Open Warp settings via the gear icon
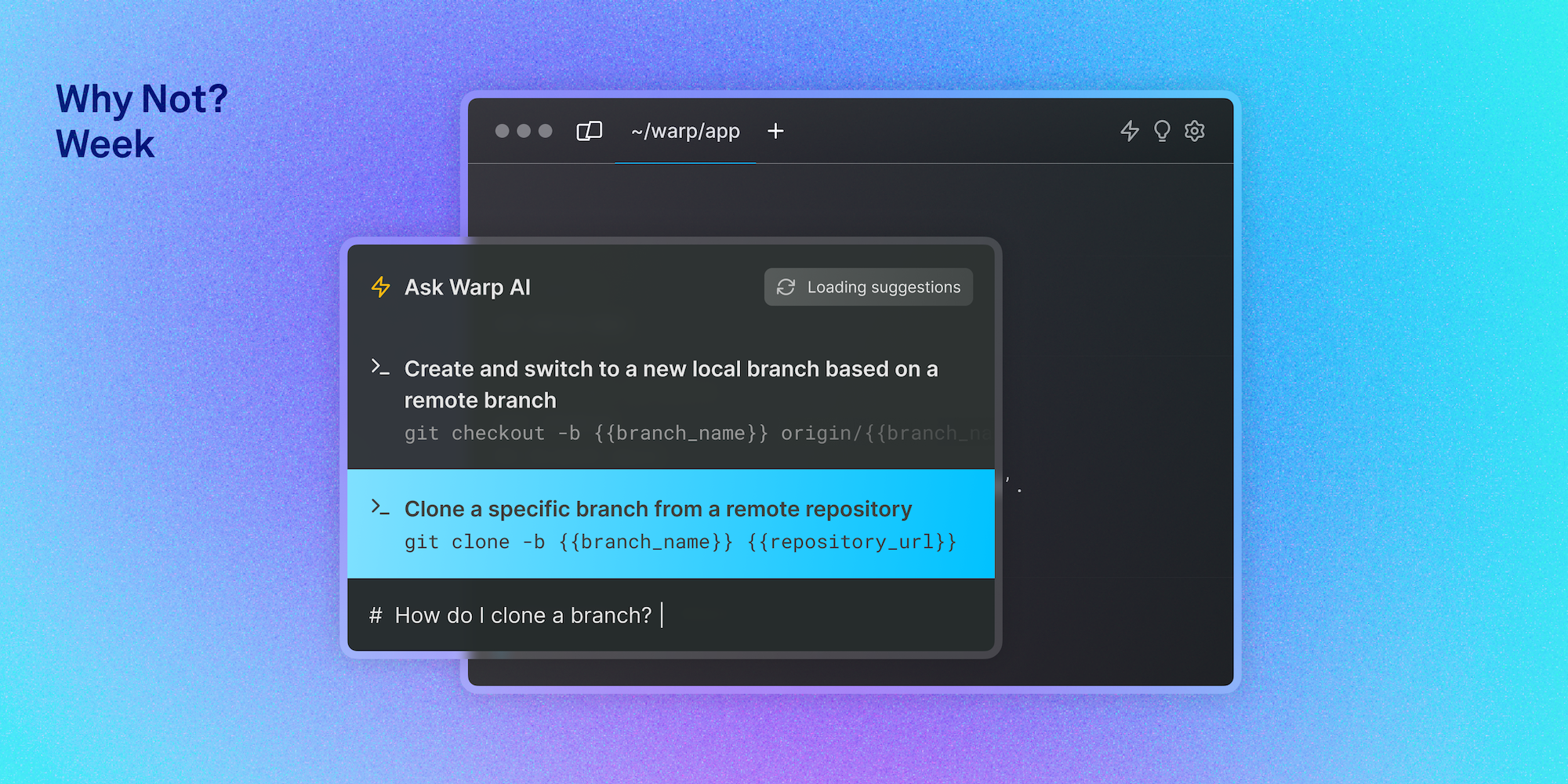This screenshot has width=1568, height=784. pos(1194,131)
